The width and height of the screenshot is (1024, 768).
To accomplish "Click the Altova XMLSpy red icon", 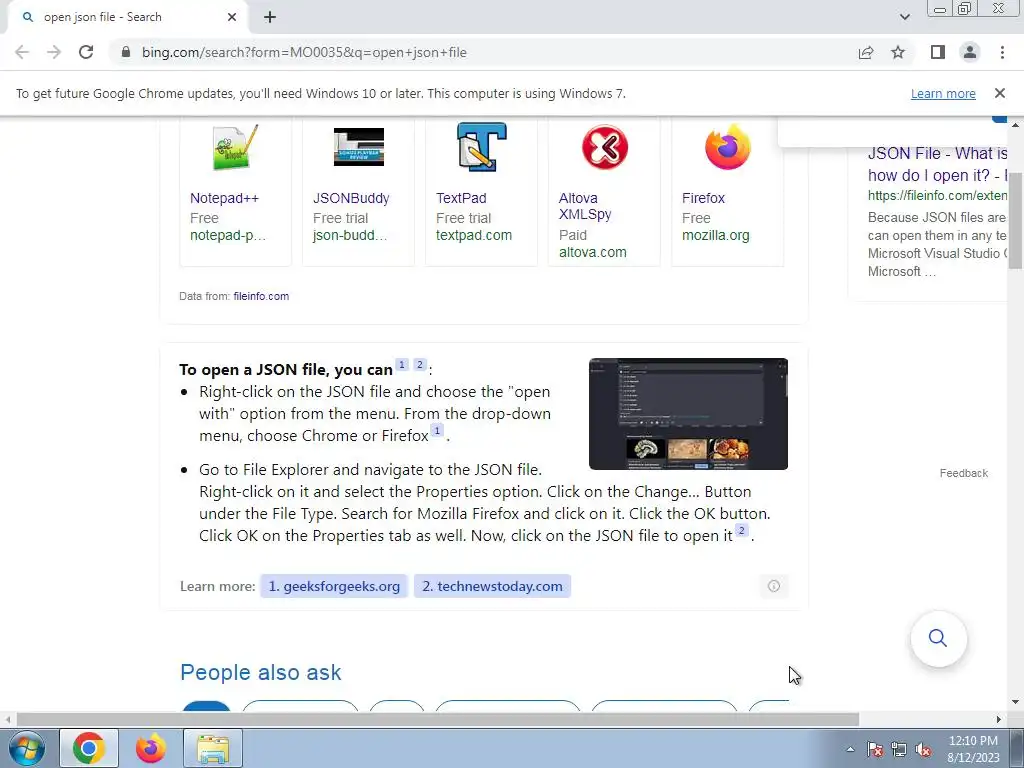I will tap(605, 147).
